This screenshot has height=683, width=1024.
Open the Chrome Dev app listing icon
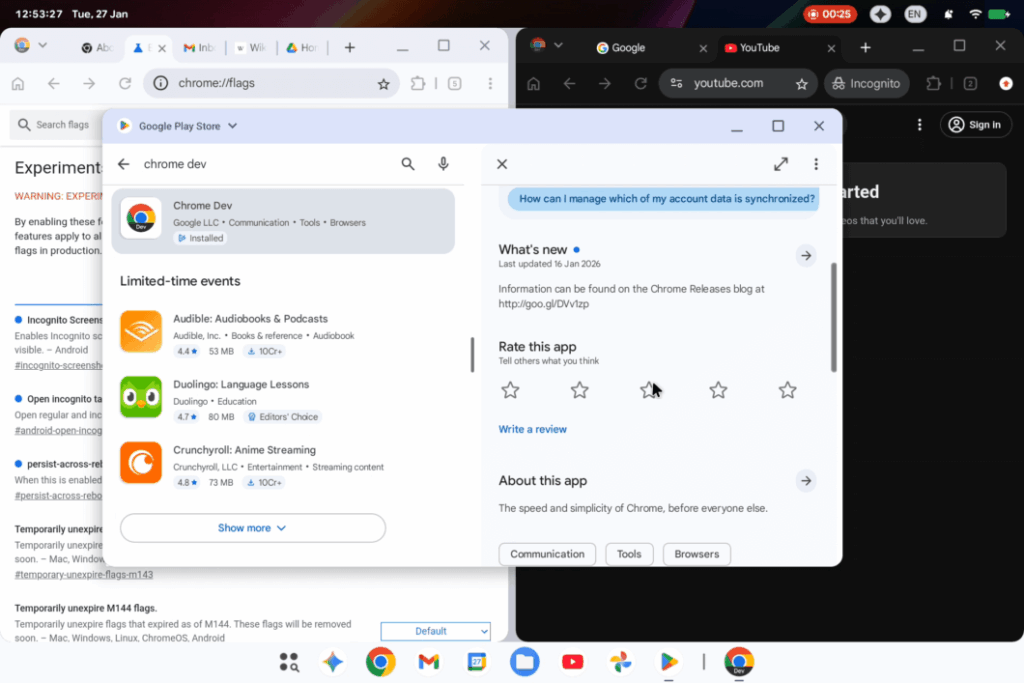click(x=141, y=219)
